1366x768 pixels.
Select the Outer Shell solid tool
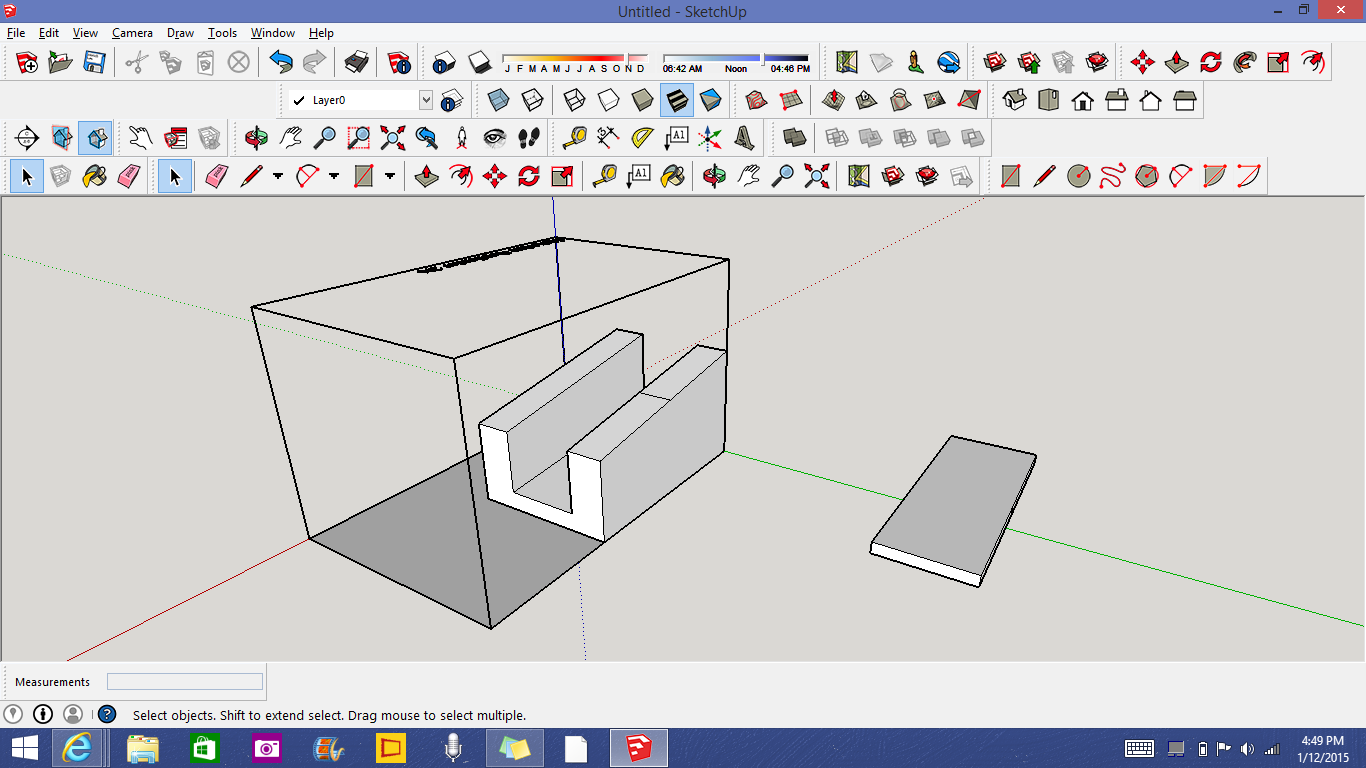tap(795, 138)
